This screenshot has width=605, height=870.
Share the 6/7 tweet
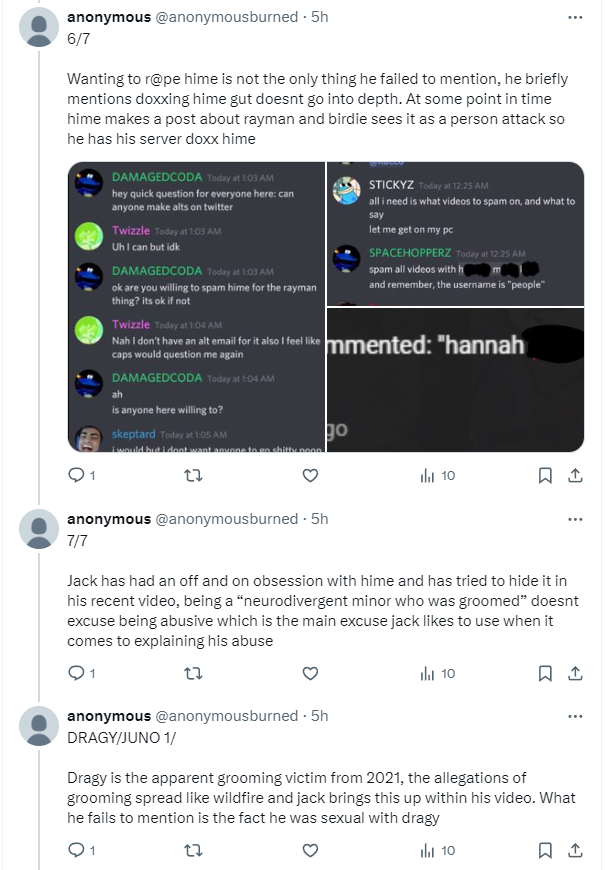(x=575, y=476)
